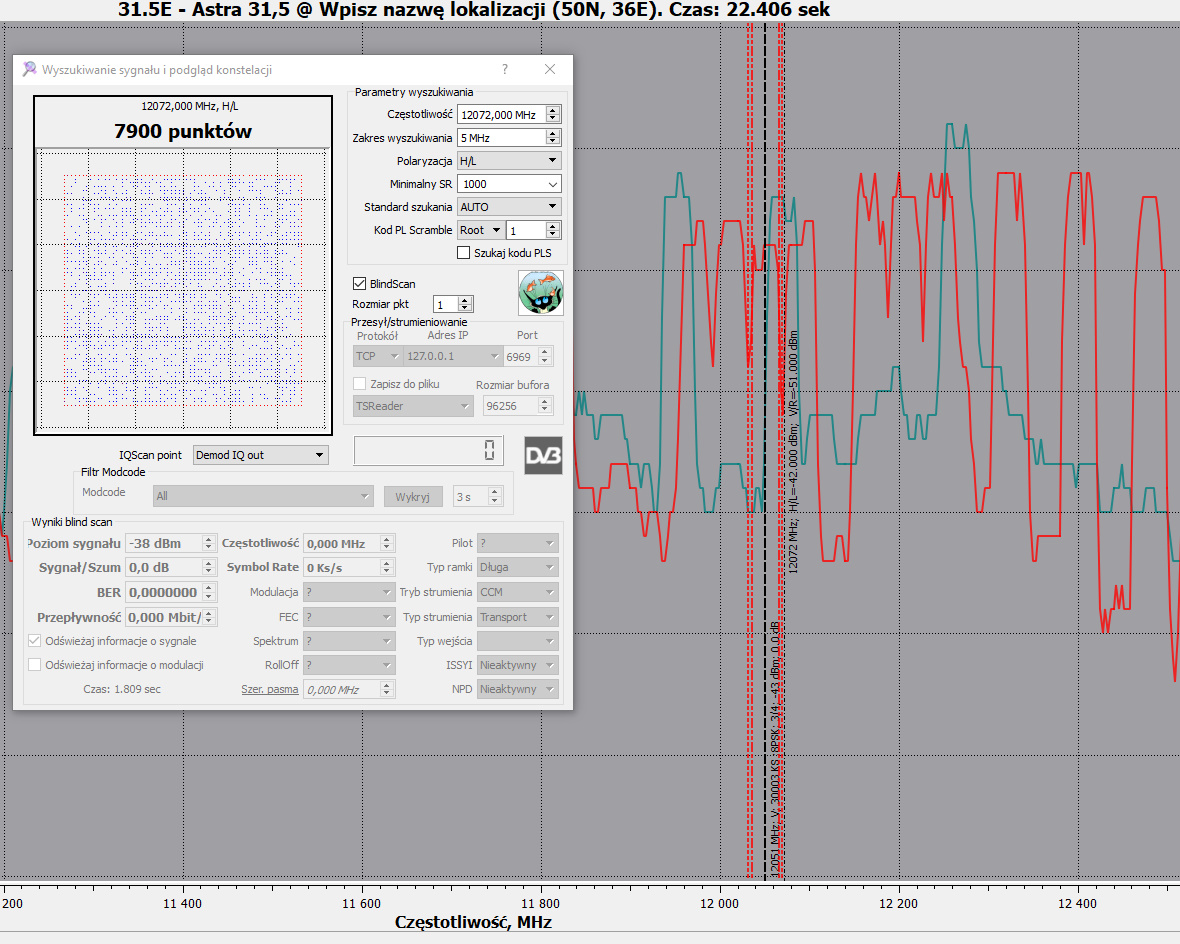This screenshot has width=1180, height=944.
Task: Open the Protokół TCP dropdown
Action: coord(377,356)
